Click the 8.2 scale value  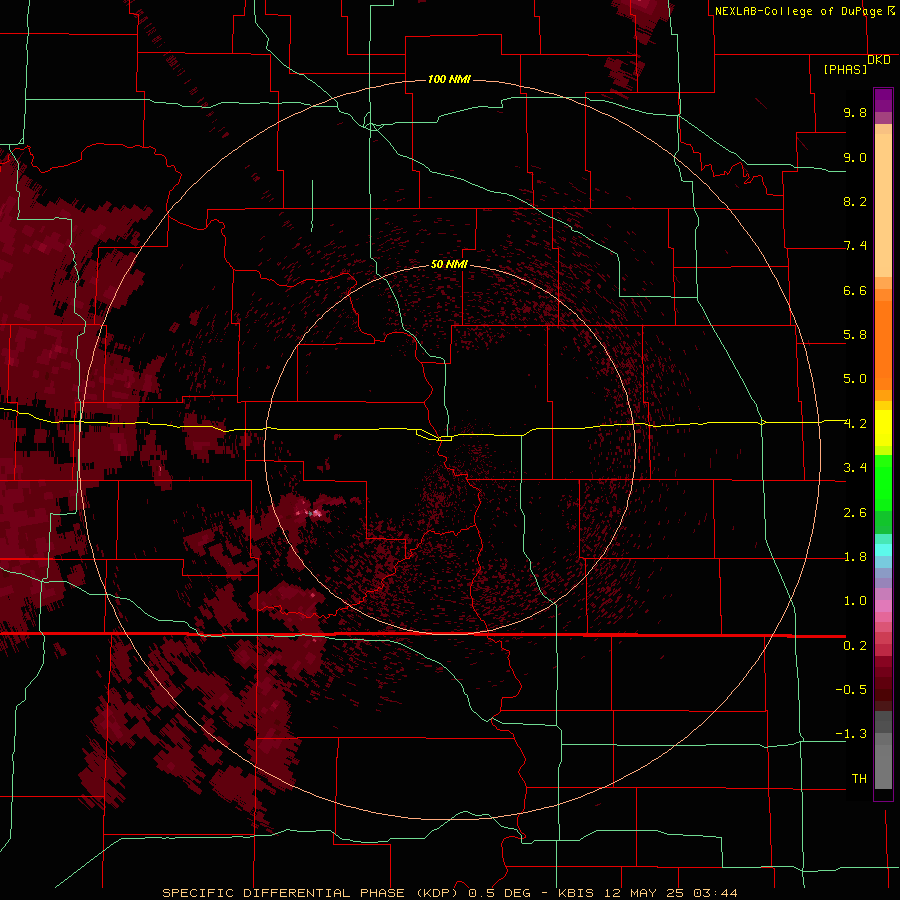[x=855, y=201]
